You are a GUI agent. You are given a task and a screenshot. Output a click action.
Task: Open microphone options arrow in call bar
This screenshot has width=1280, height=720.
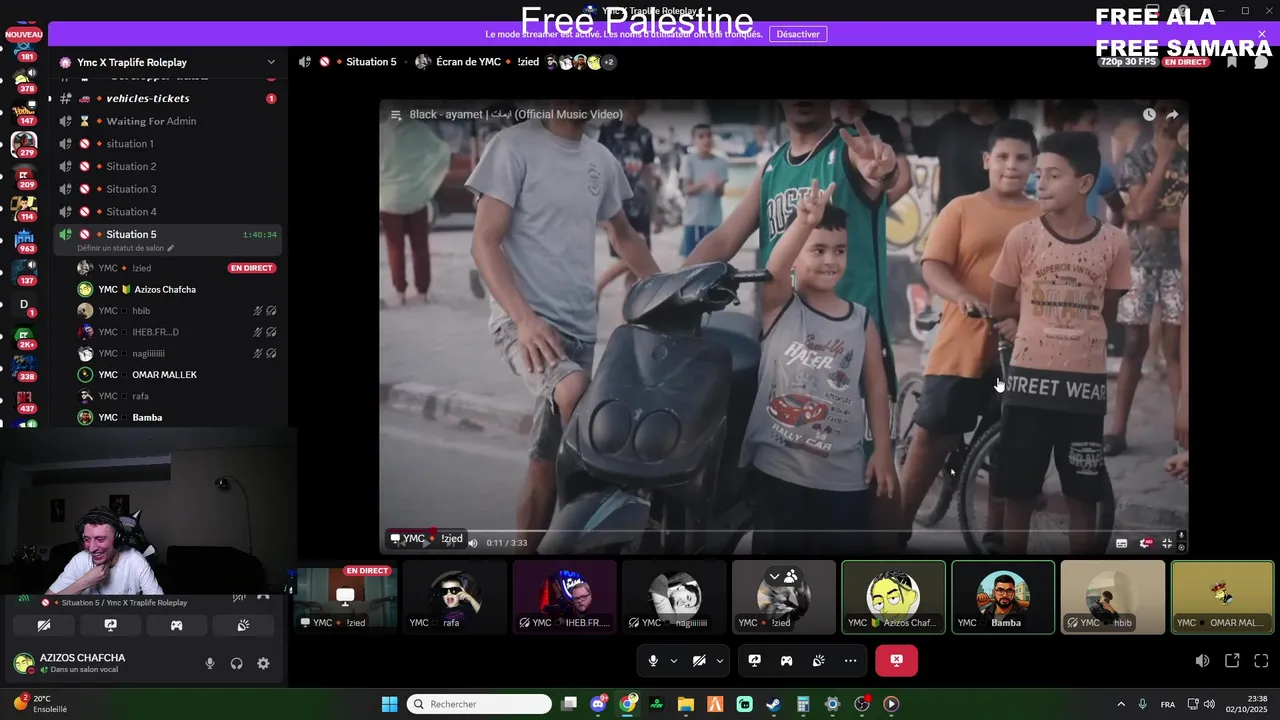(x=673, y=661)
